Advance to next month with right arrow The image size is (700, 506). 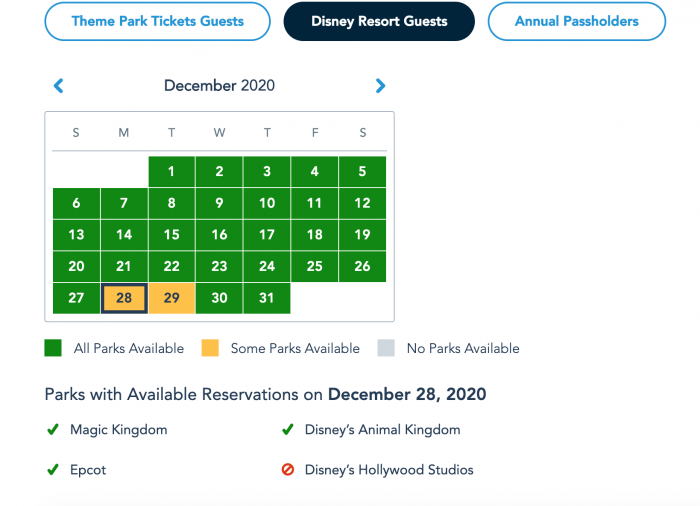(x=380, y=86)
